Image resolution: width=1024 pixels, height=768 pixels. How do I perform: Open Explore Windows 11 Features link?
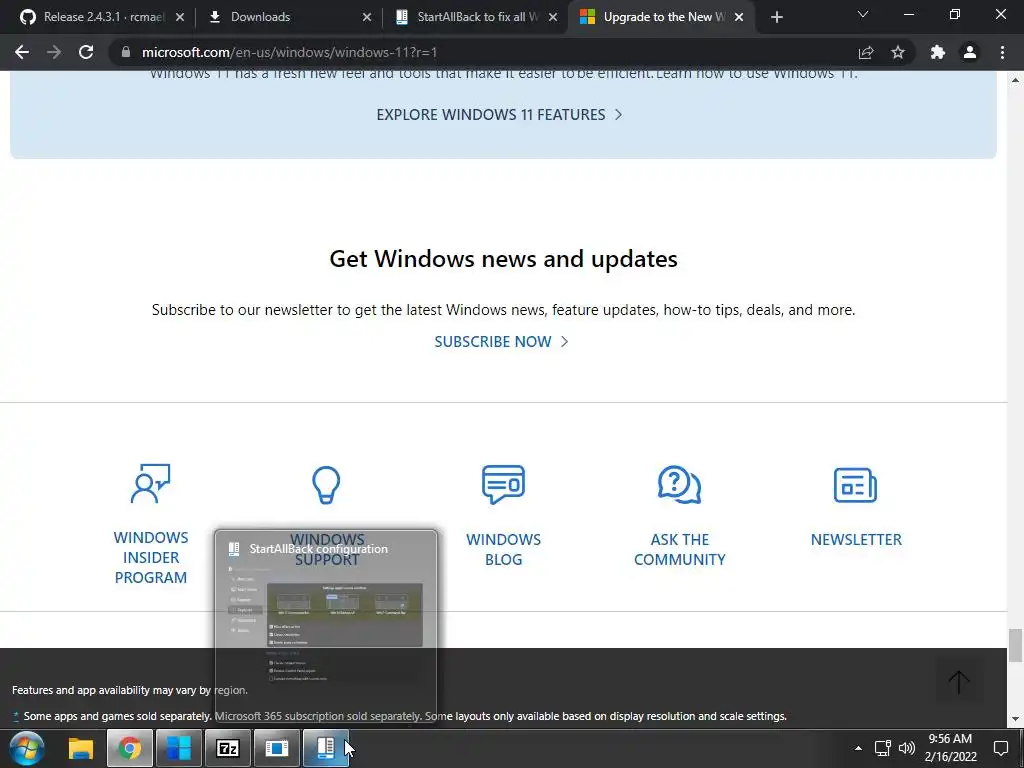(x=500, y=115)
